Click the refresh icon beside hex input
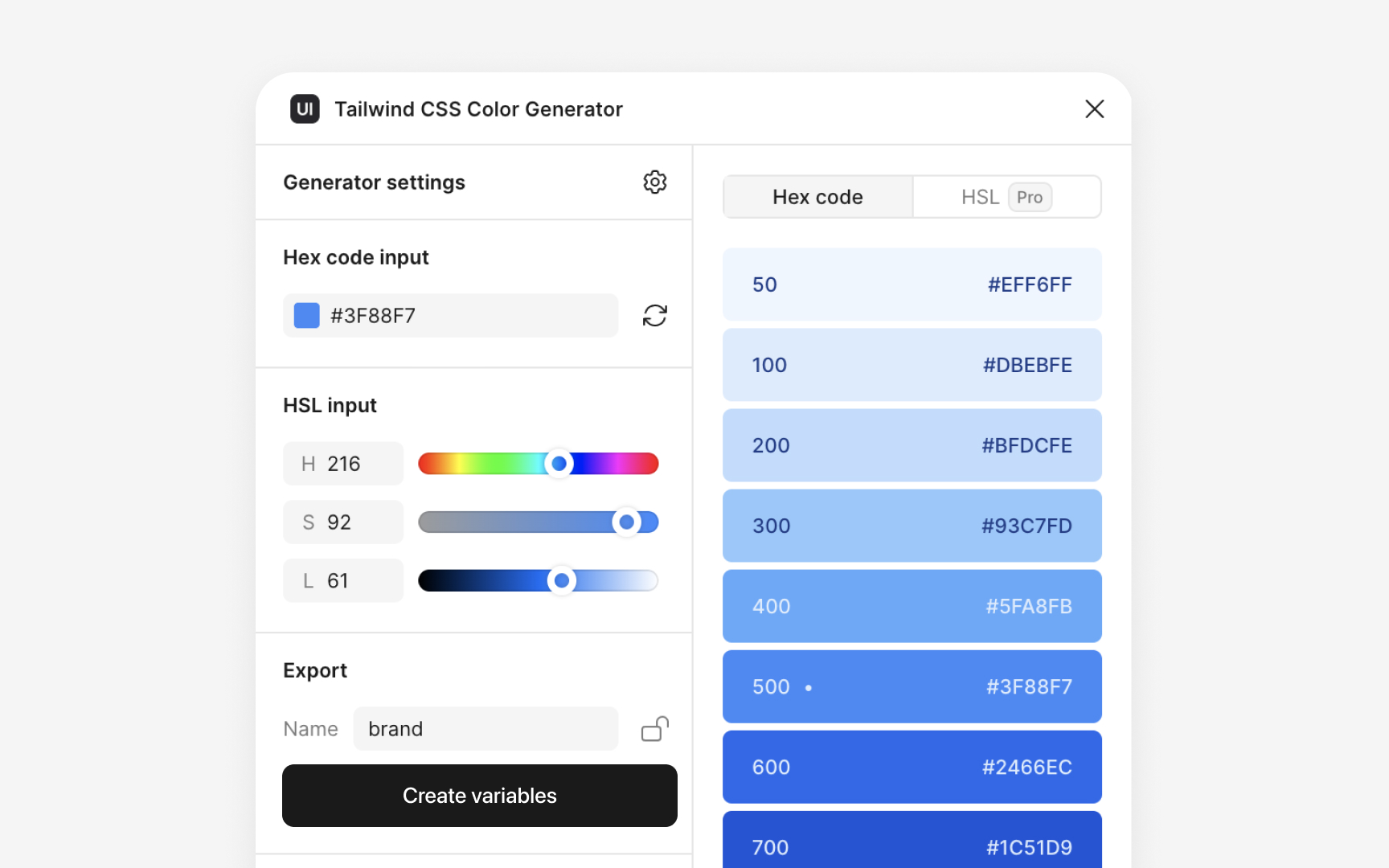 click(x=655, y=315)
